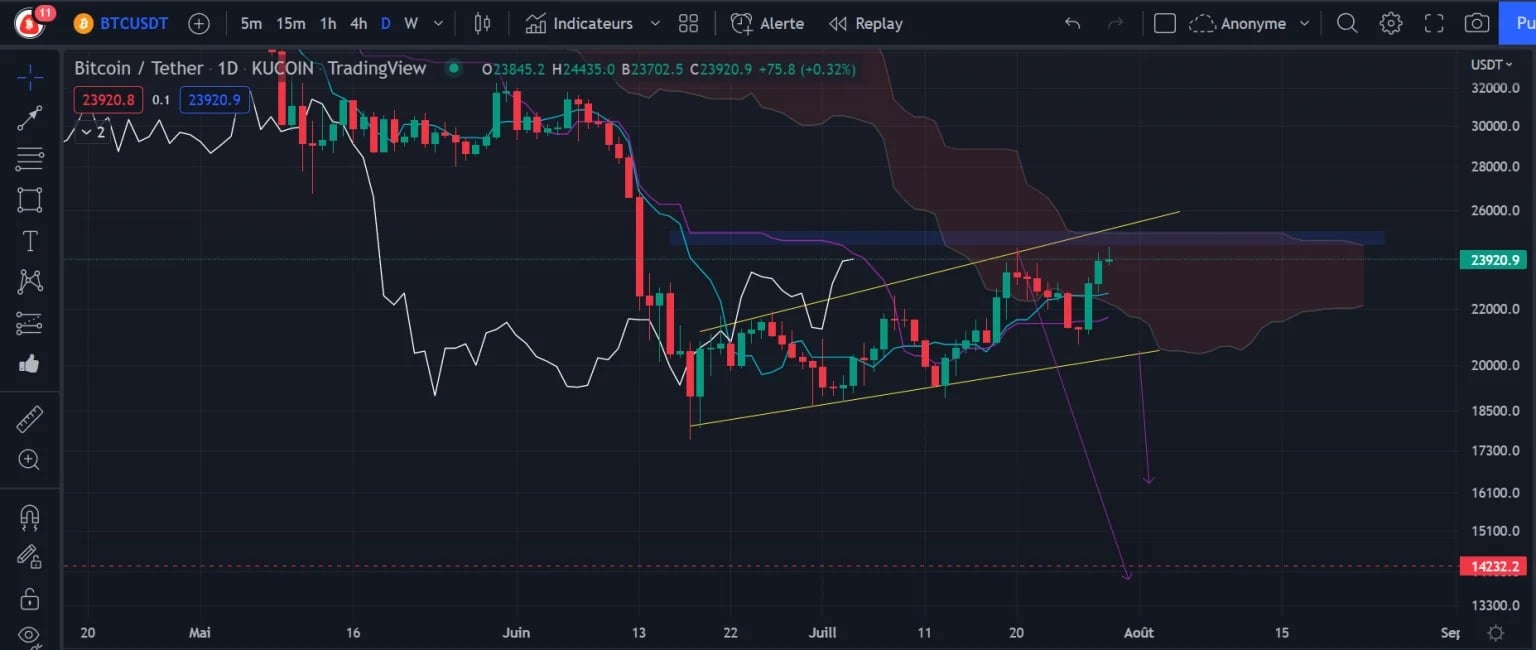Take a chart snapshot with camera icon
This screenshot has height=650, width=1536.
pyautogui.click(x=1477, y=23)
